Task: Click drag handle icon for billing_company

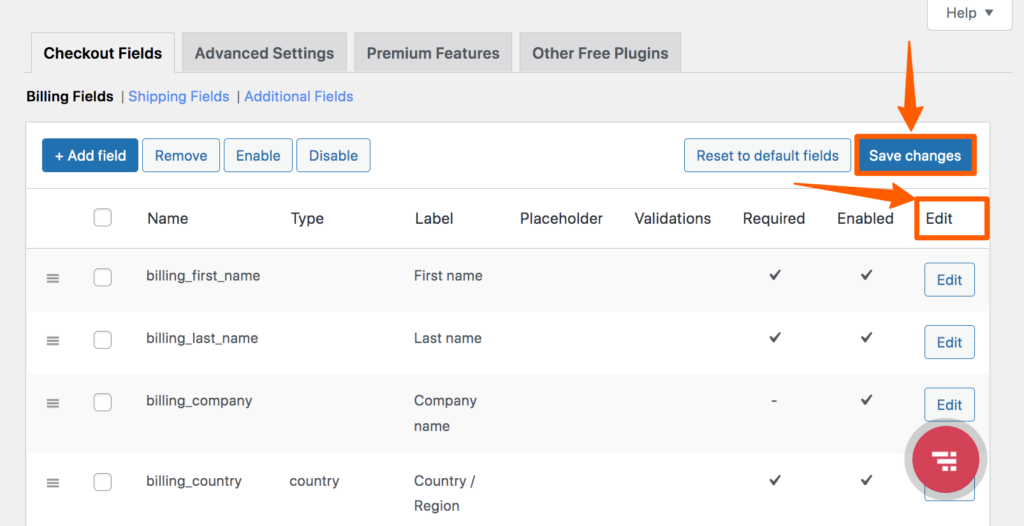Action: (53, 404)
